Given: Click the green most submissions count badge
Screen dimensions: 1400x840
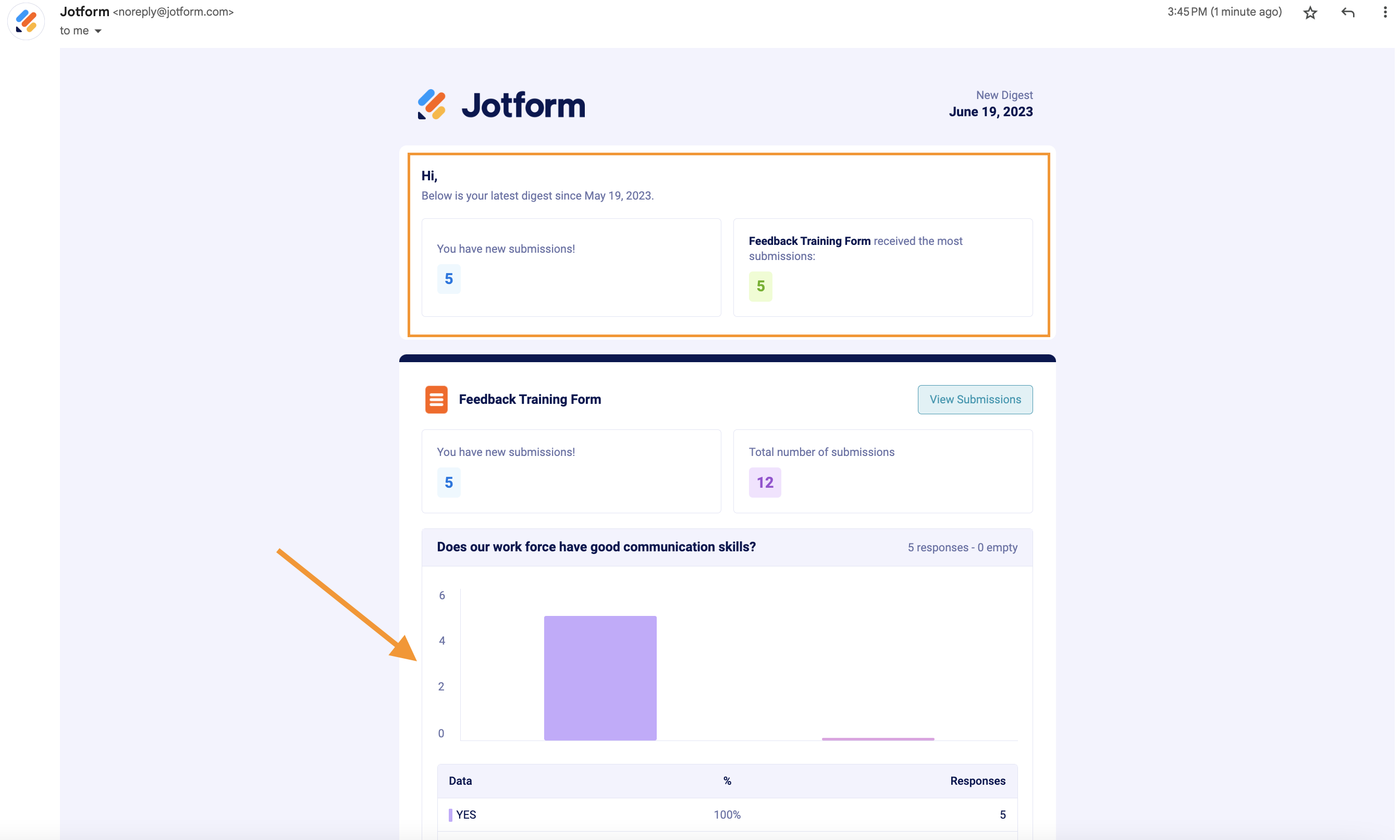Looking at the screenshot, I should tap(760, 287).
